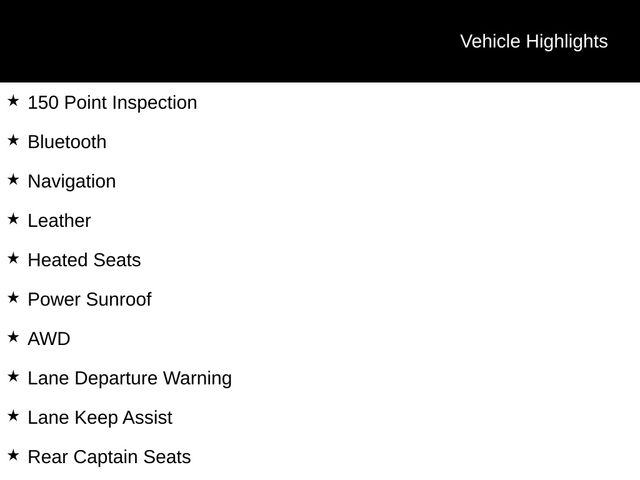The width and height of the screenshot is (640, 480).
Task: Click the star bullet next to Leather
Action: (x=13, y=219)
